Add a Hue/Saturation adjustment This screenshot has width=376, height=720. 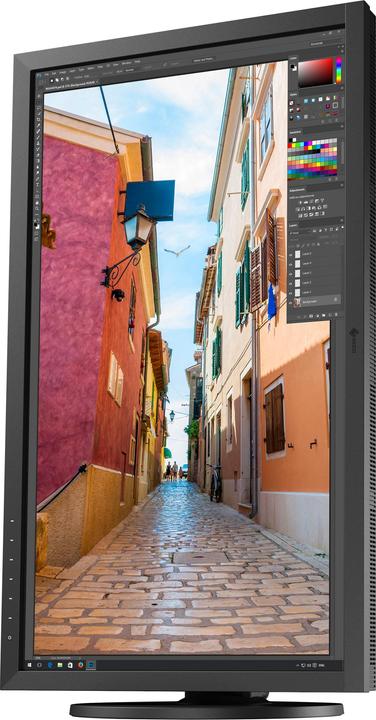point(298,209)
